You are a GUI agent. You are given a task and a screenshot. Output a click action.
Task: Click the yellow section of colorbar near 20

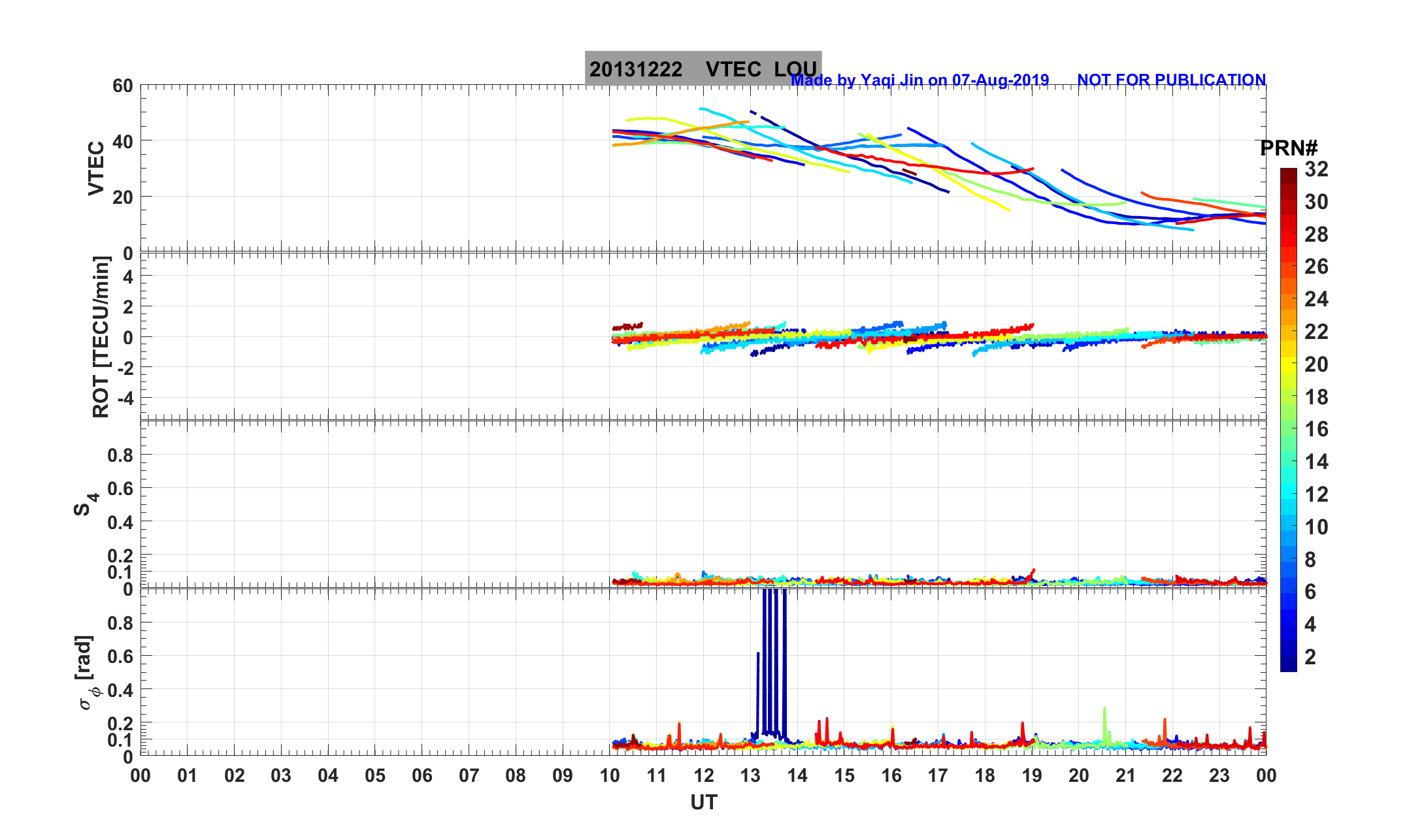(x=1288, y=364)
